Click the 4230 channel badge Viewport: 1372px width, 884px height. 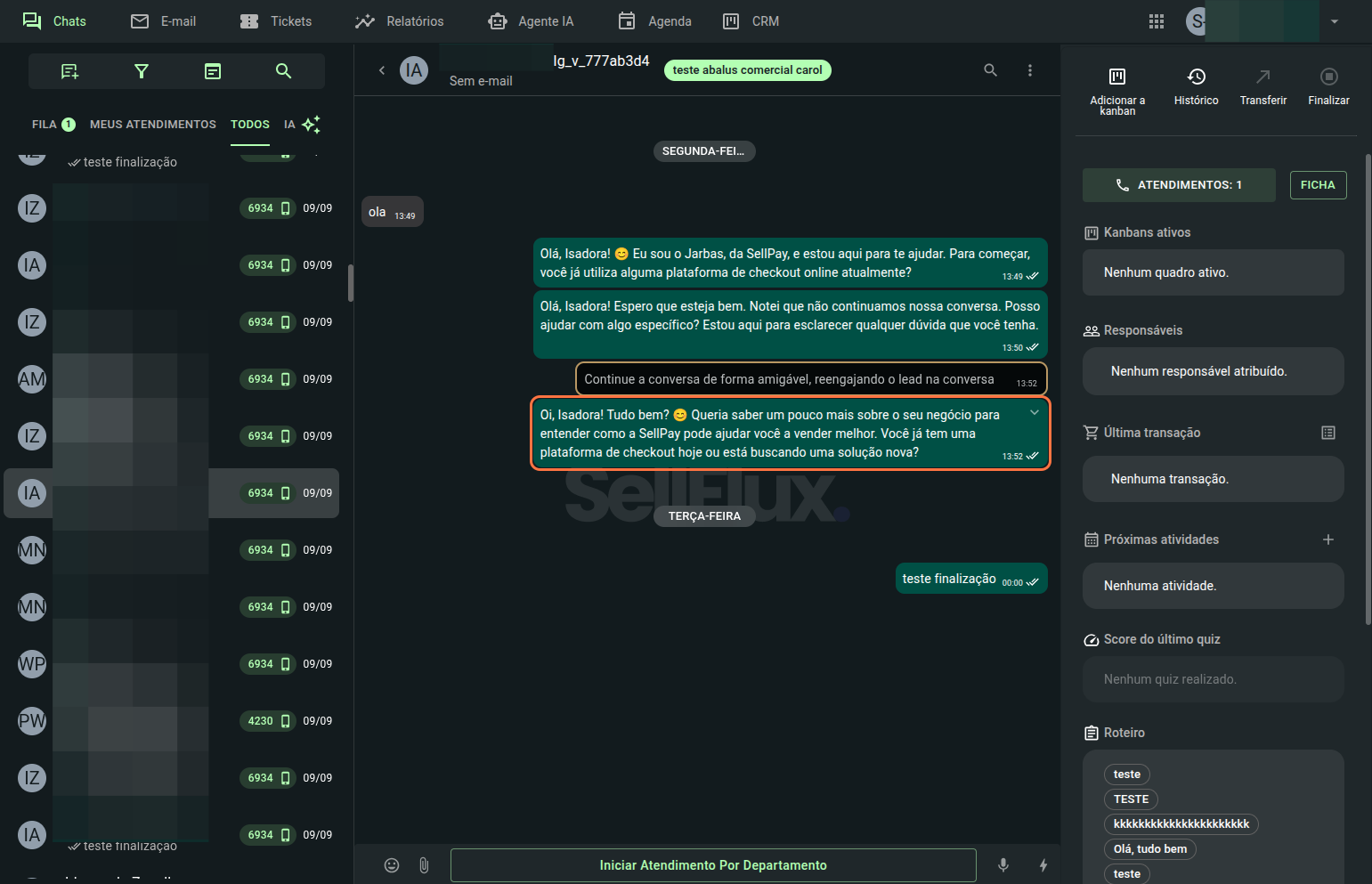[x=267, y=721]
